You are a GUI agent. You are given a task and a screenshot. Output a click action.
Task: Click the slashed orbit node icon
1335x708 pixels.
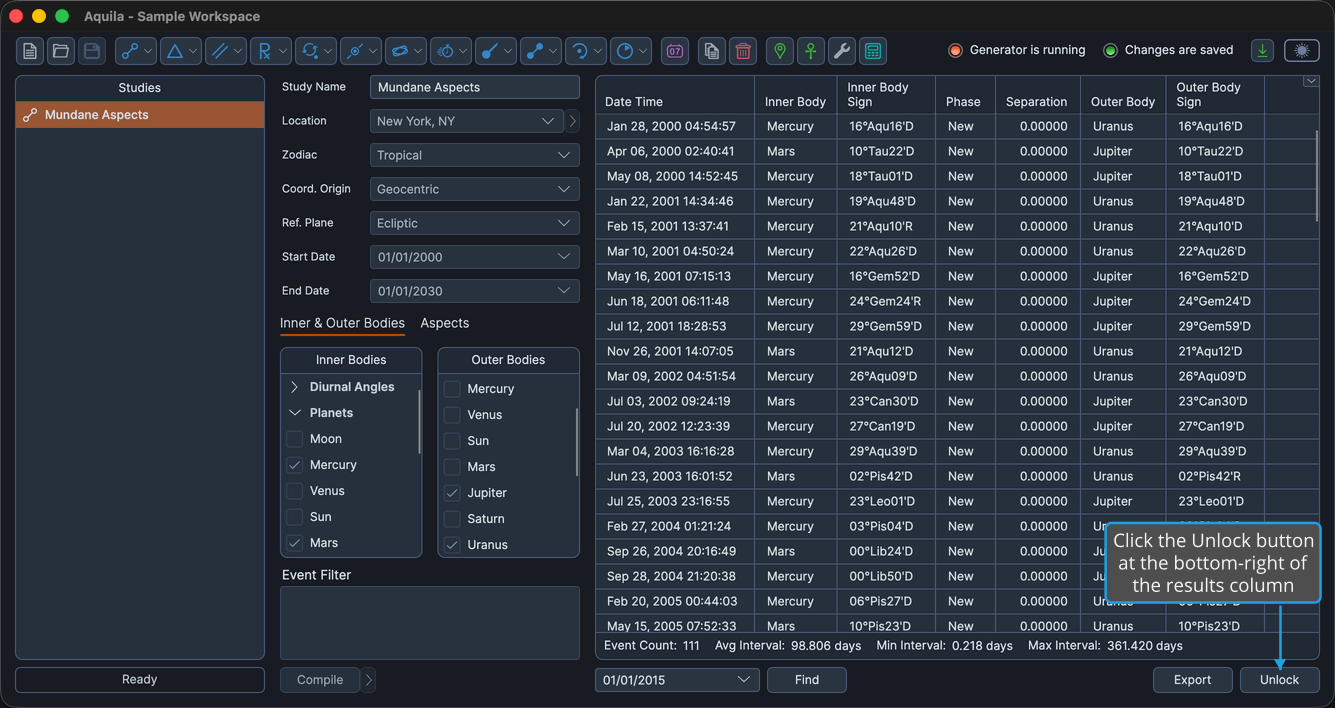(x=361, y=51)
